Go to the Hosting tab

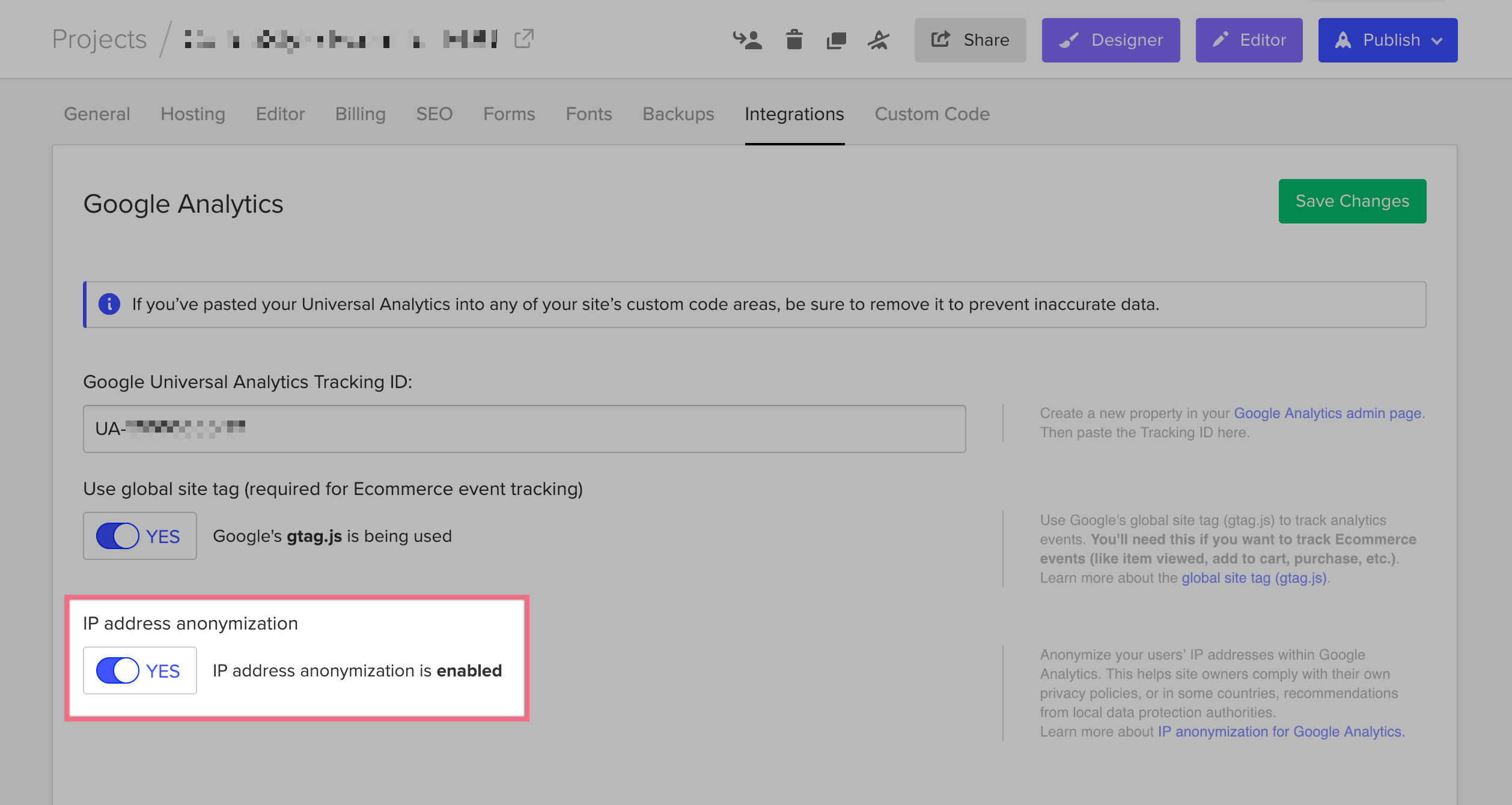192,114
